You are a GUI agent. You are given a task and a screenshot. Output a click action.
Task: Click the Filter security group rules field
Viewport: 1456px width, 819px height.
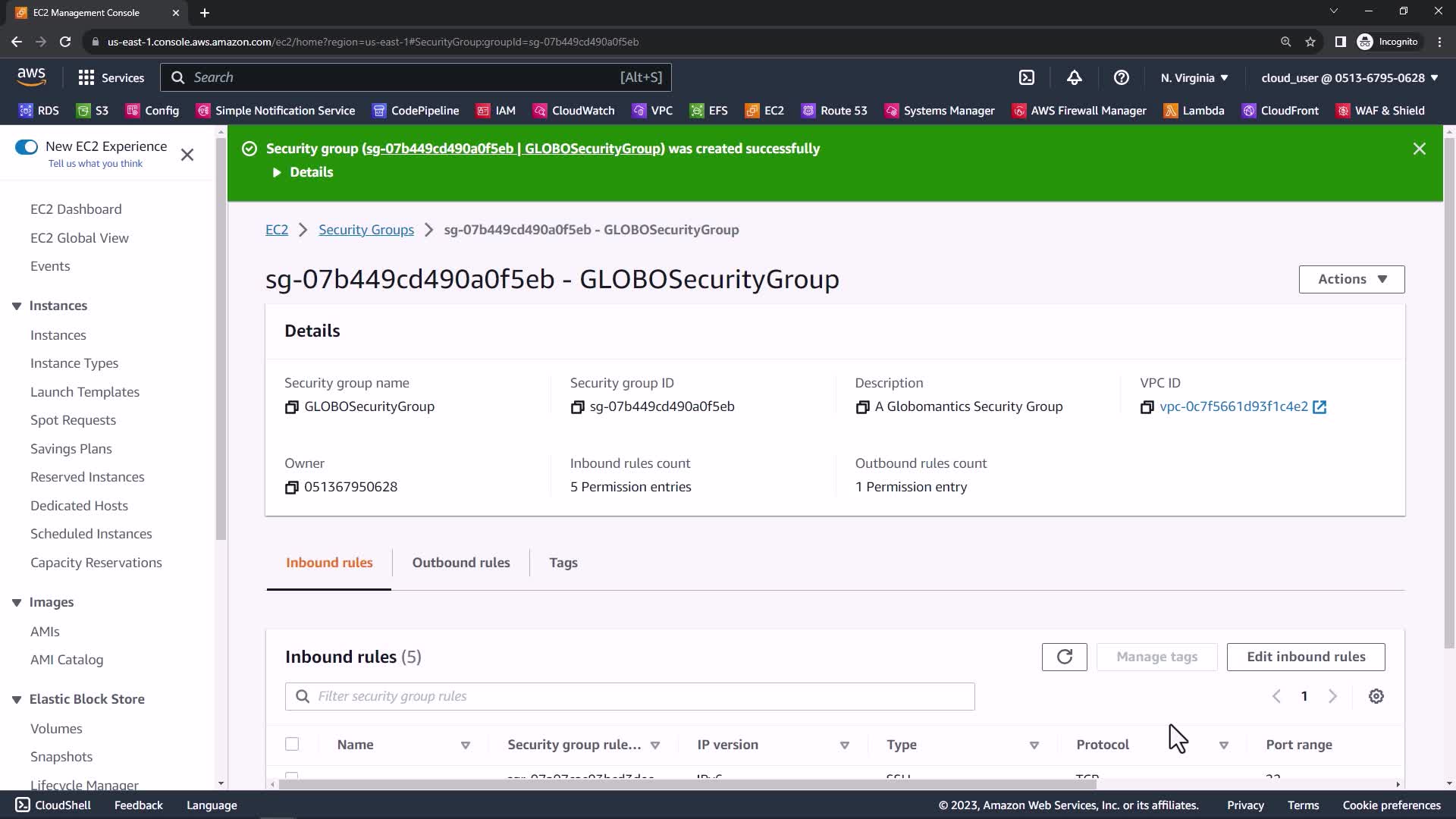click(x=629, y=696)
